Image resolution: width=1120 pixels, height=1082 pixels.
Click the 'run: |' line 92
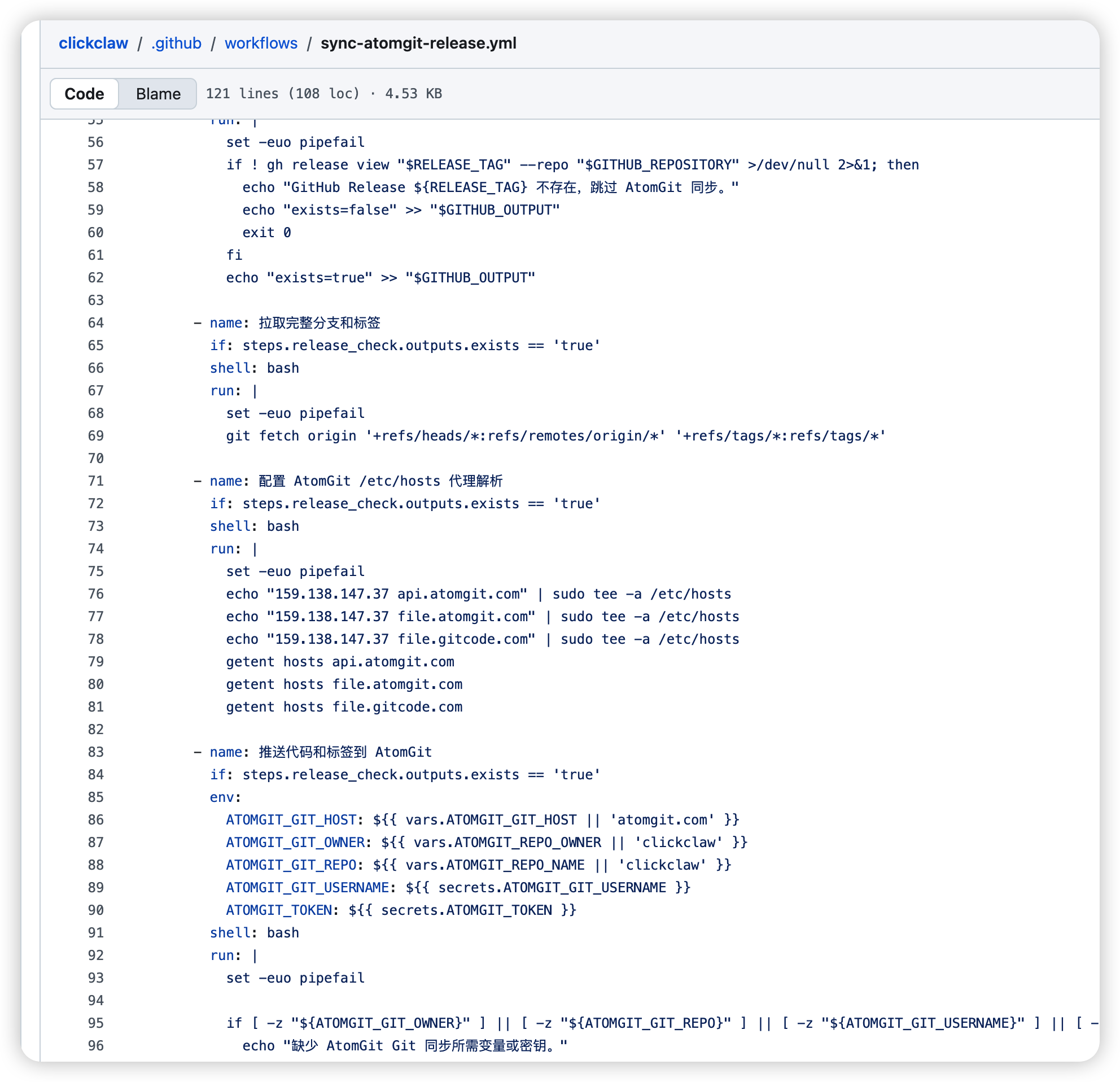pos(234,956)
